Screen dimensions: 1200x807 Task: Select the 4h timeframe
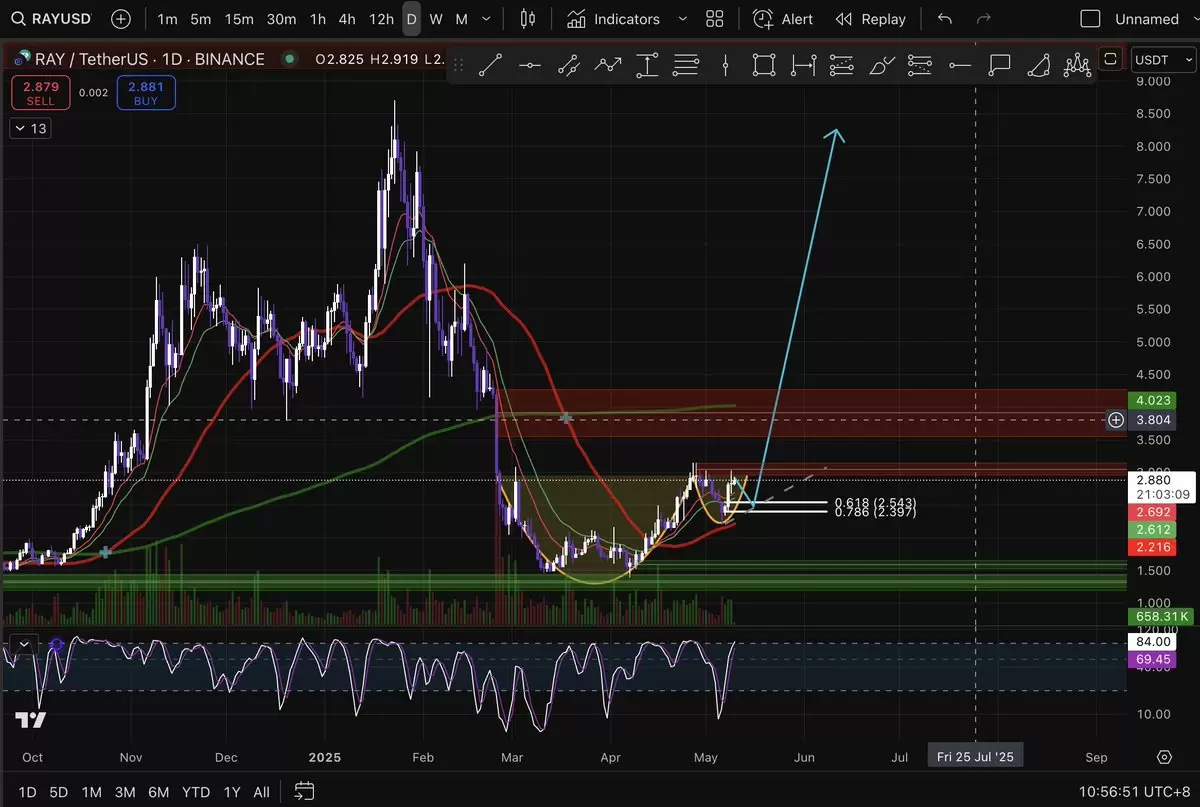(347, 19)
